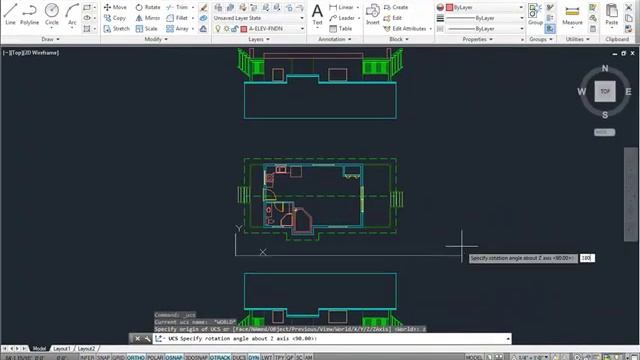This screenshot has height=360, width=640.
Task: Toggle LWT lineweight display in status bar
Action: 267,357
